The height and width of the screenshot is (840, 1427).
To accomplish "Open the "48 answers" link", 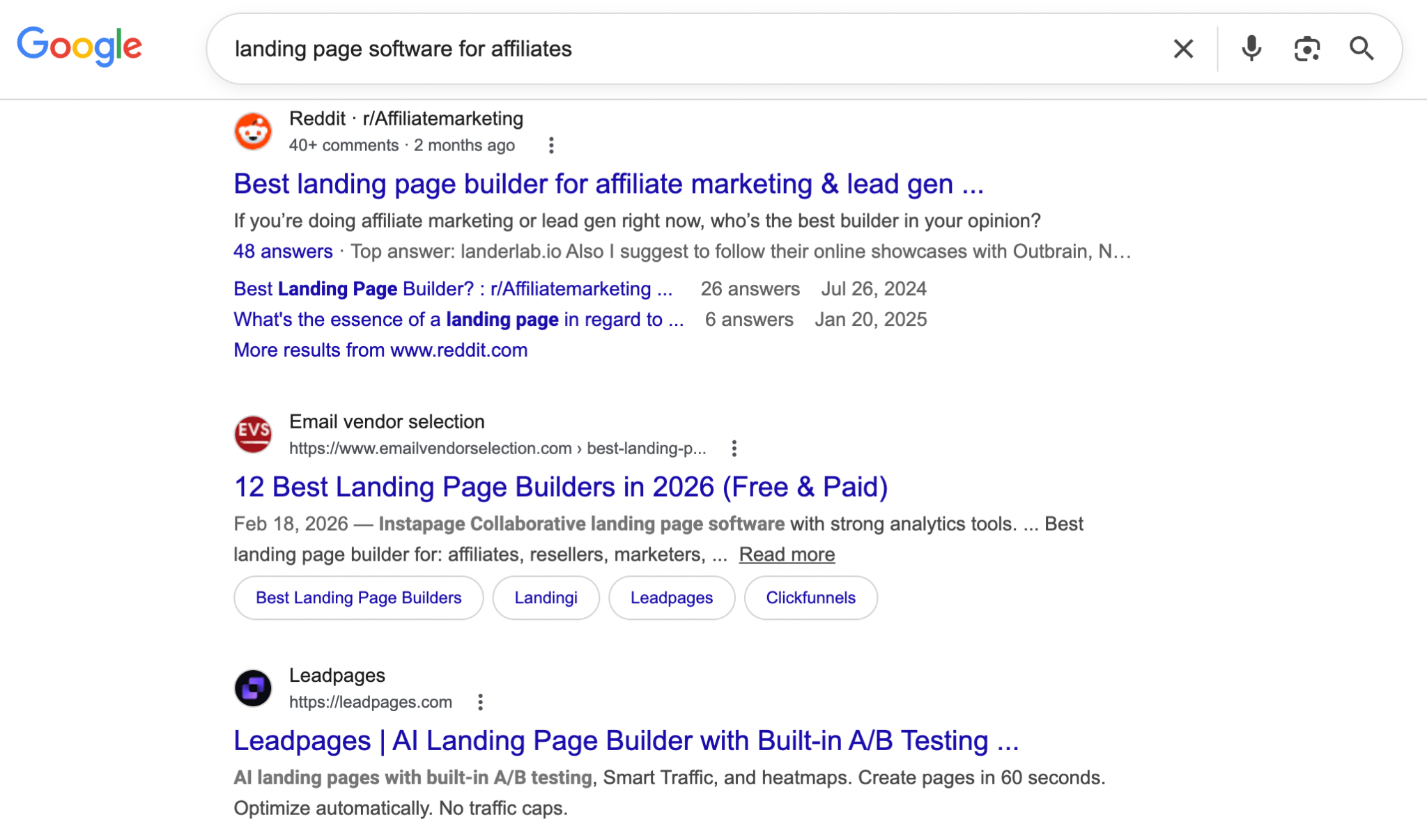I will click(283, 251).
